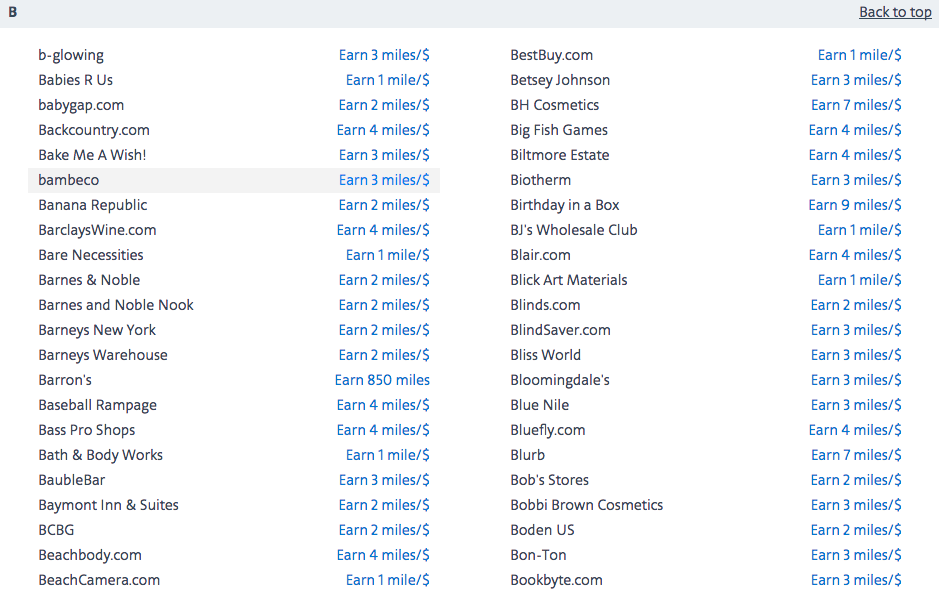Open Baseball Rampage store
Image resolution: width=939 pixels, height=593 pixels.
point(98,406)
